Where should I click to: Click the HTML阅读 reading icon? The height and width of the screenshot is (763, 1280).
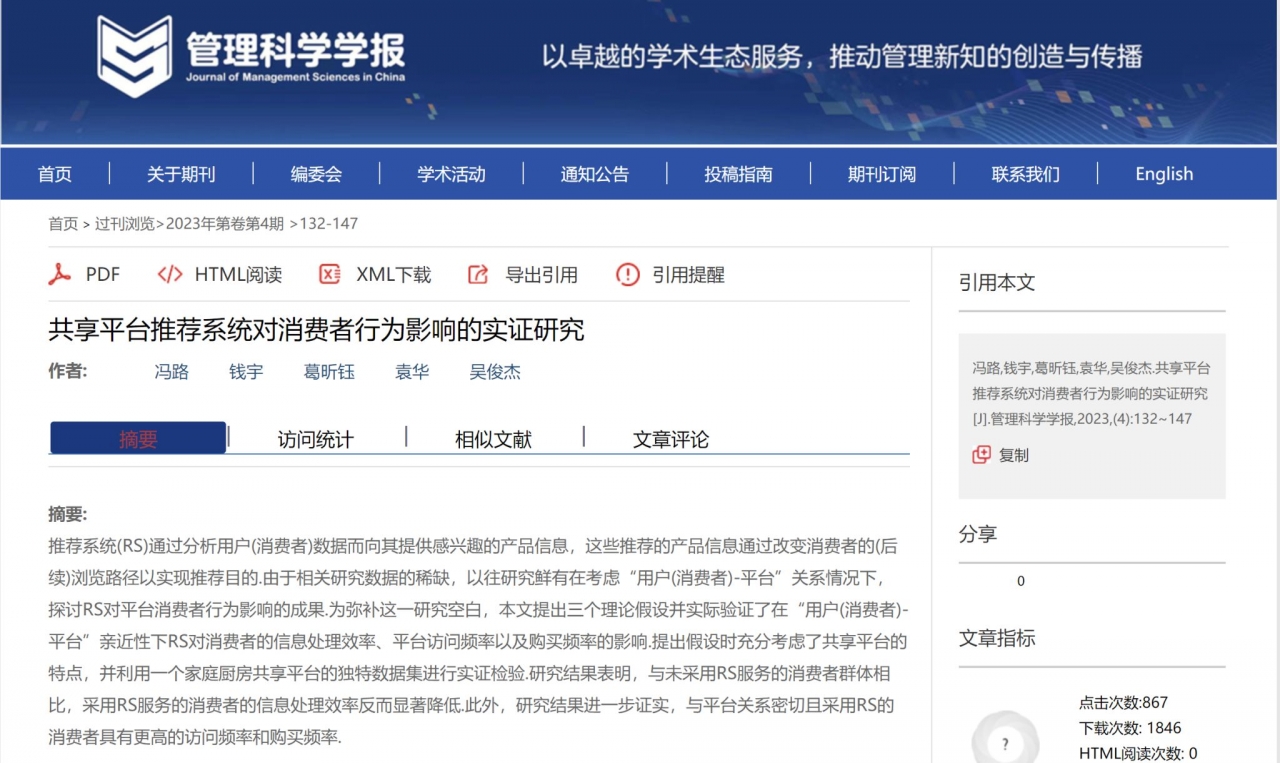pyautogui.click(x=168, y=274)
